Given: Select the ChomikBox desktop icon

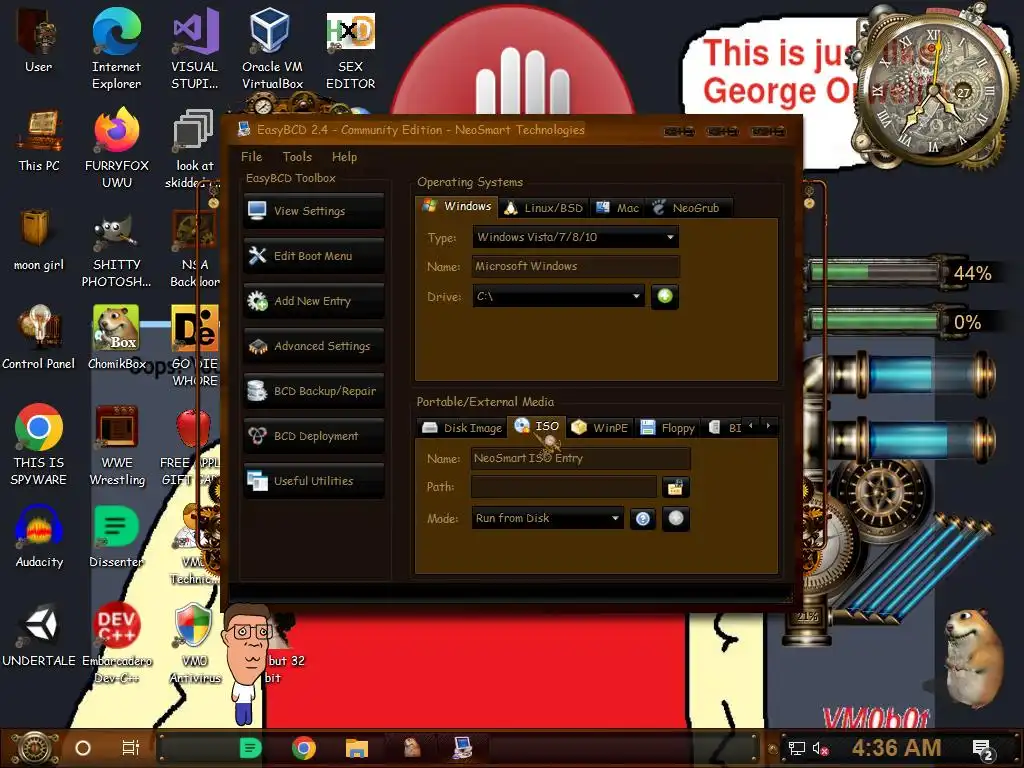Looking at the screenshot, I should click(116, 338).
